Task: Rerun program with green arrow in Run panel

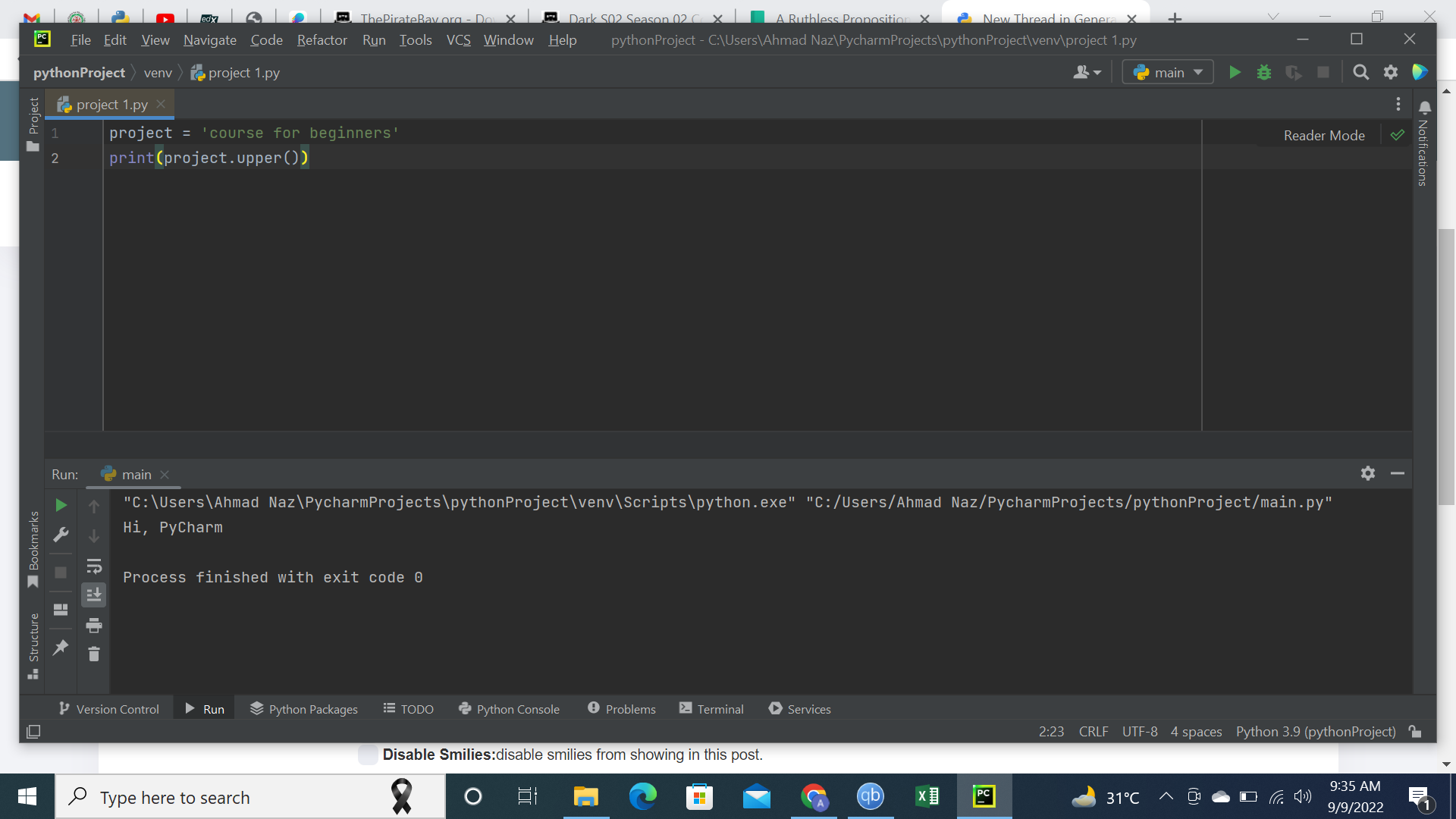Action: 61,506
